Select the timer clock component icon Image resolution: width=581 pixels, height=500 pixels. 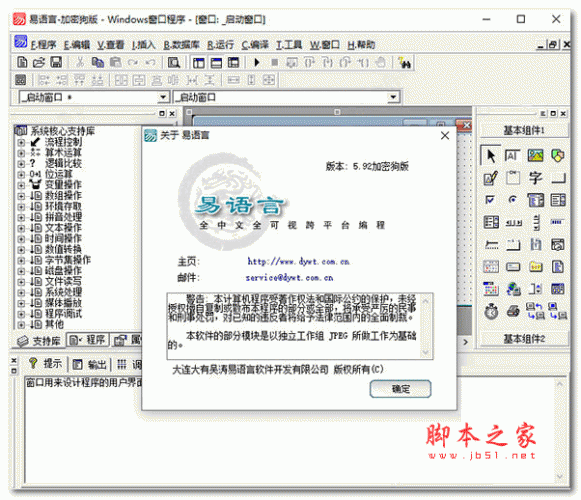[491, 311]
